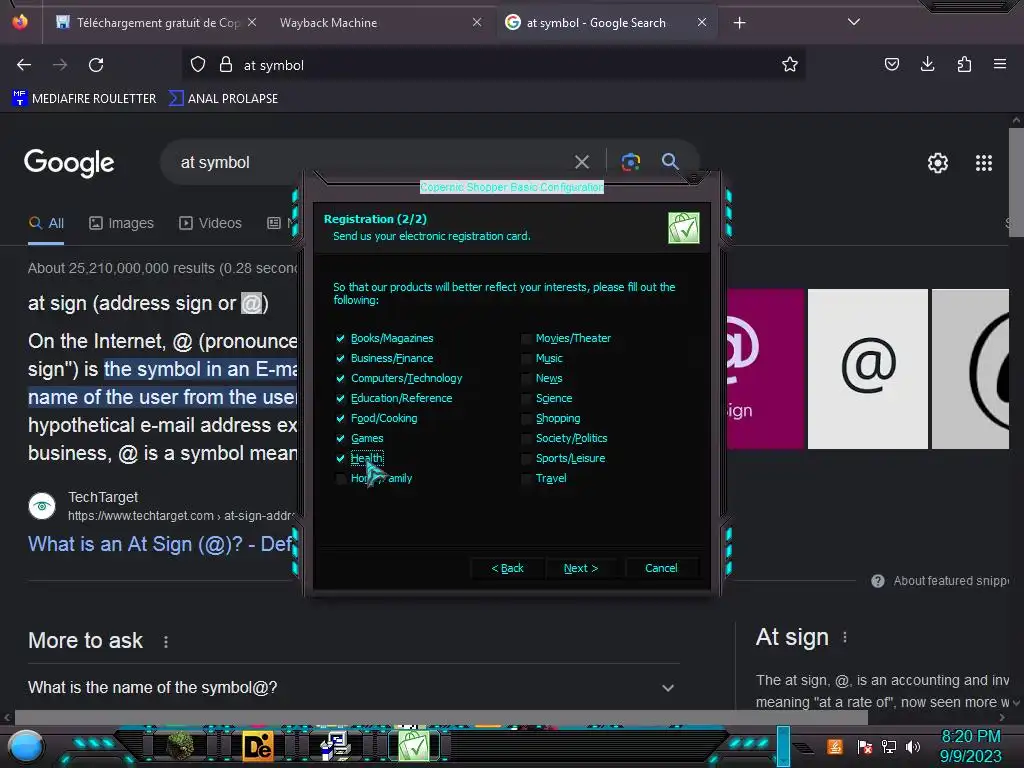
Task: Reload the page with the refresh icon
Action: coord(96,65)
